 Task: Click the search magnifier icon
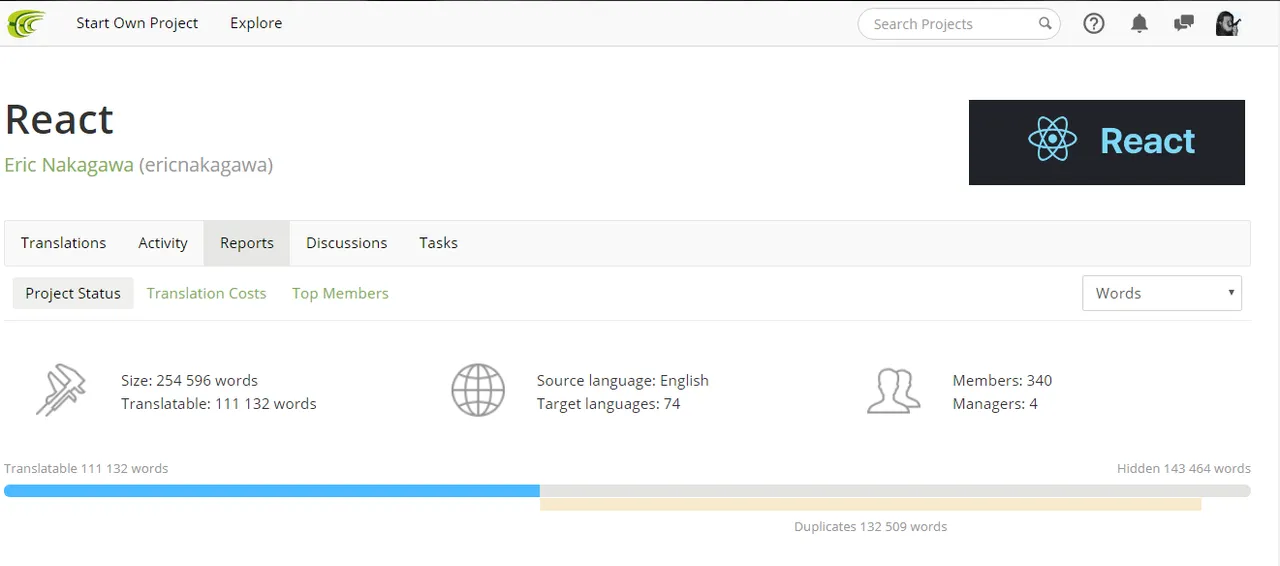(1045, 23)
